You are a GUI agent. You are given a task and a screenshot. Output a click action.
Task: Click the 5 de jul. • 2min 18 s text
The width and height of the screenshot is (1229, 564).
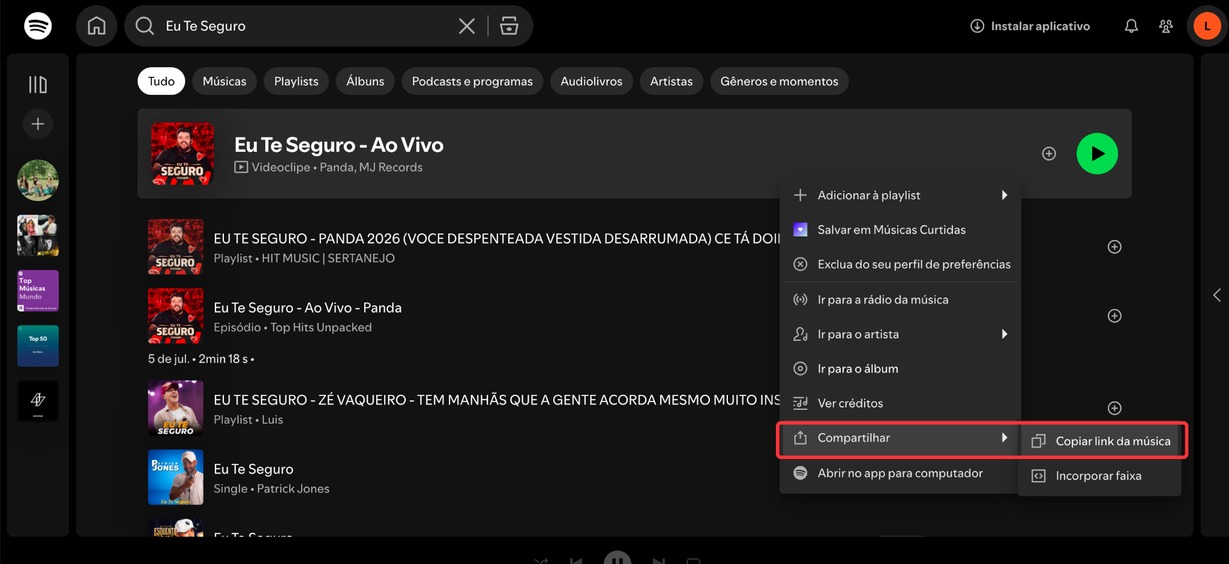click(x=201, y=358)
